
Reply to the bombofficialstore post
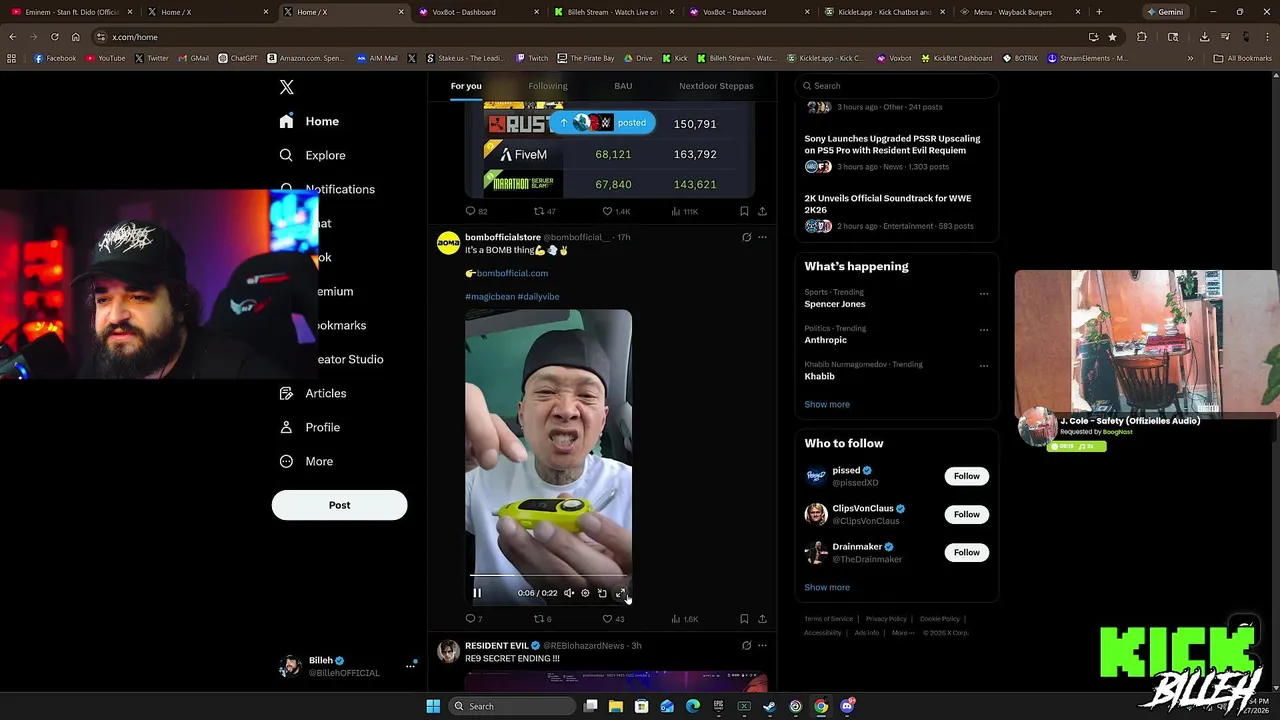[x=474, y=619]
